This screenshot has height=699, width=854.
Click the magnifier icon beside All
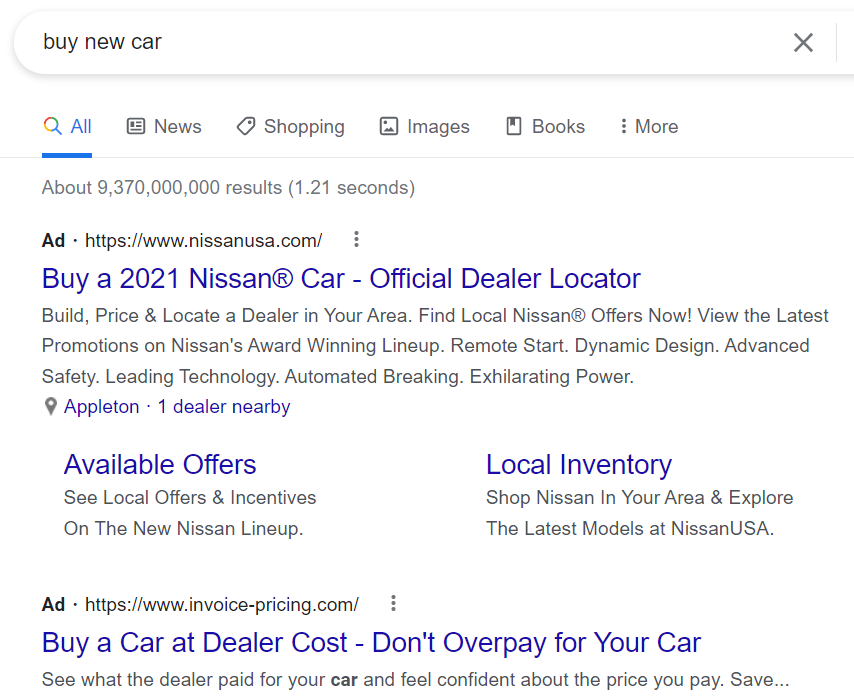pos(52,126)
